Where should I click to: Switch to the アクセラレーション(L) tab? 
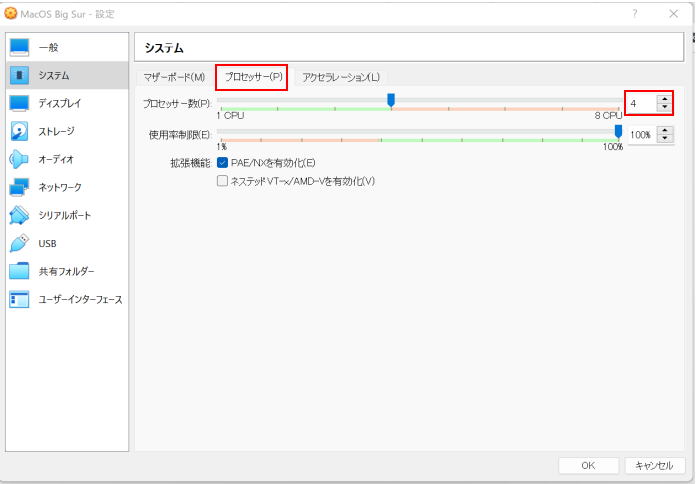click(x=341, y=77)
